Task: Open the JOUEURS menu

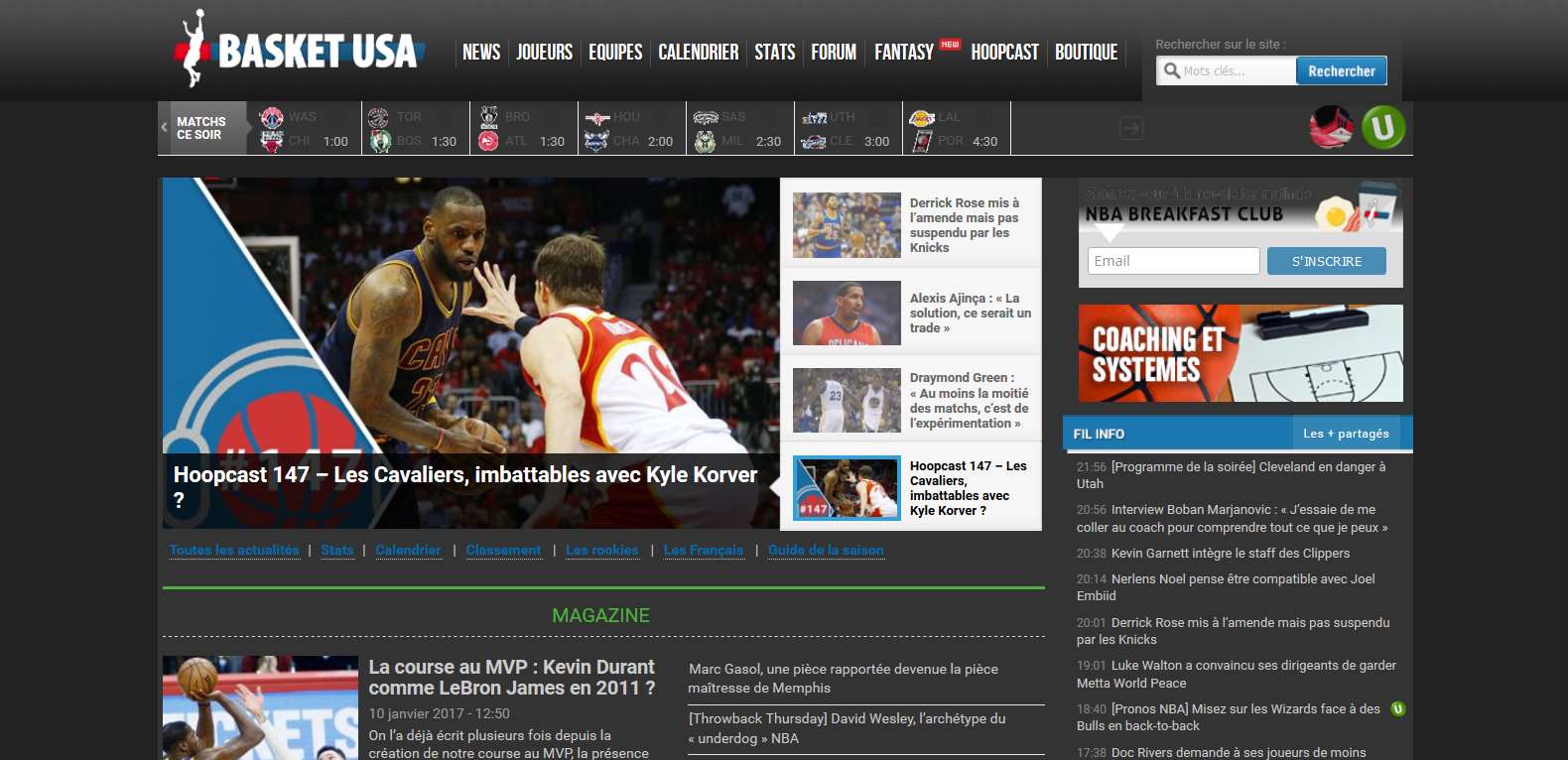Action: click(545, 52)
